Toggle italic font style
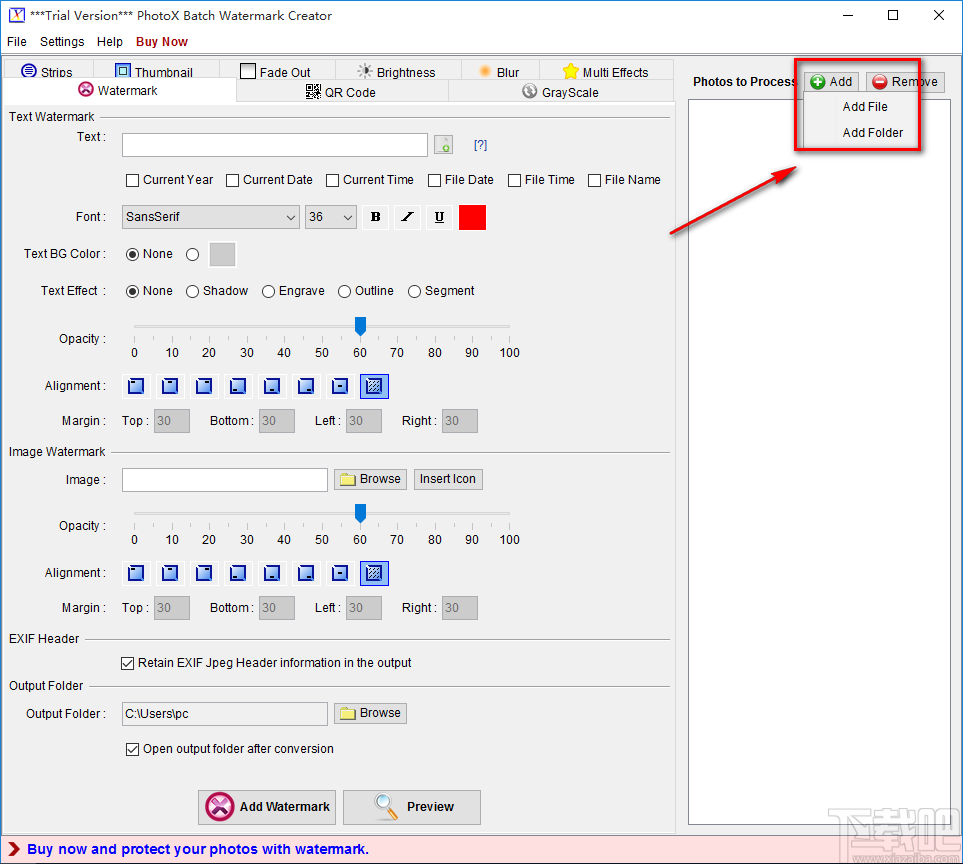 pyautogui.click(x=407, y=217)
